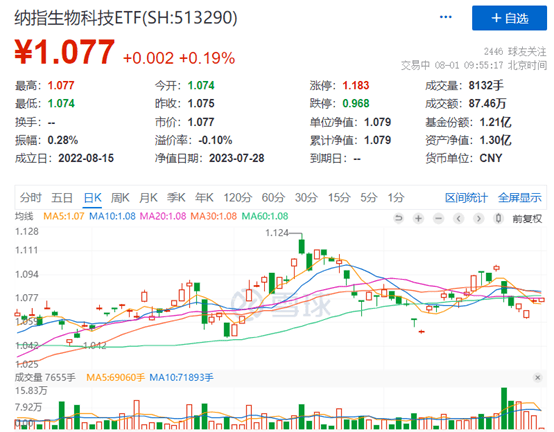Pan chart left with left chevron

tap(459, 219)
